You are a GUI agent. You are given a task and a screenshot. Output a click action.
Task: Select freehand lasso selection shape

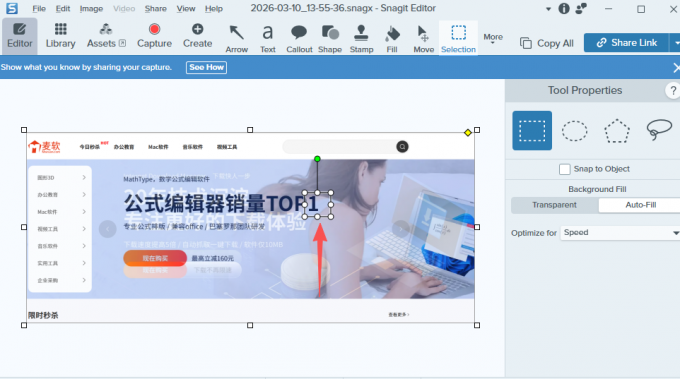[659, 130]
